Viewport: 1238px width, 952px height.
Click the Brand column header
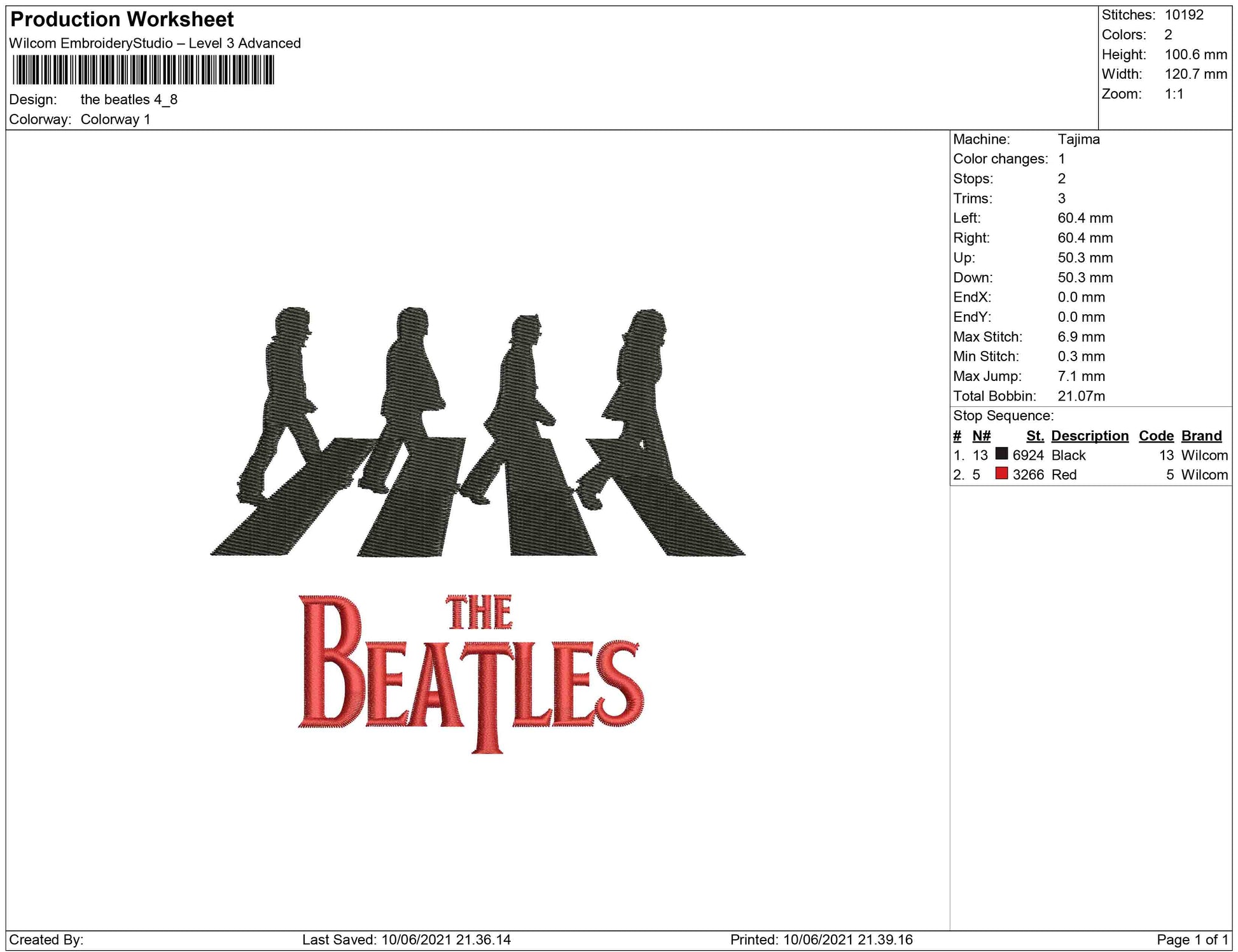pos(1201,436)
